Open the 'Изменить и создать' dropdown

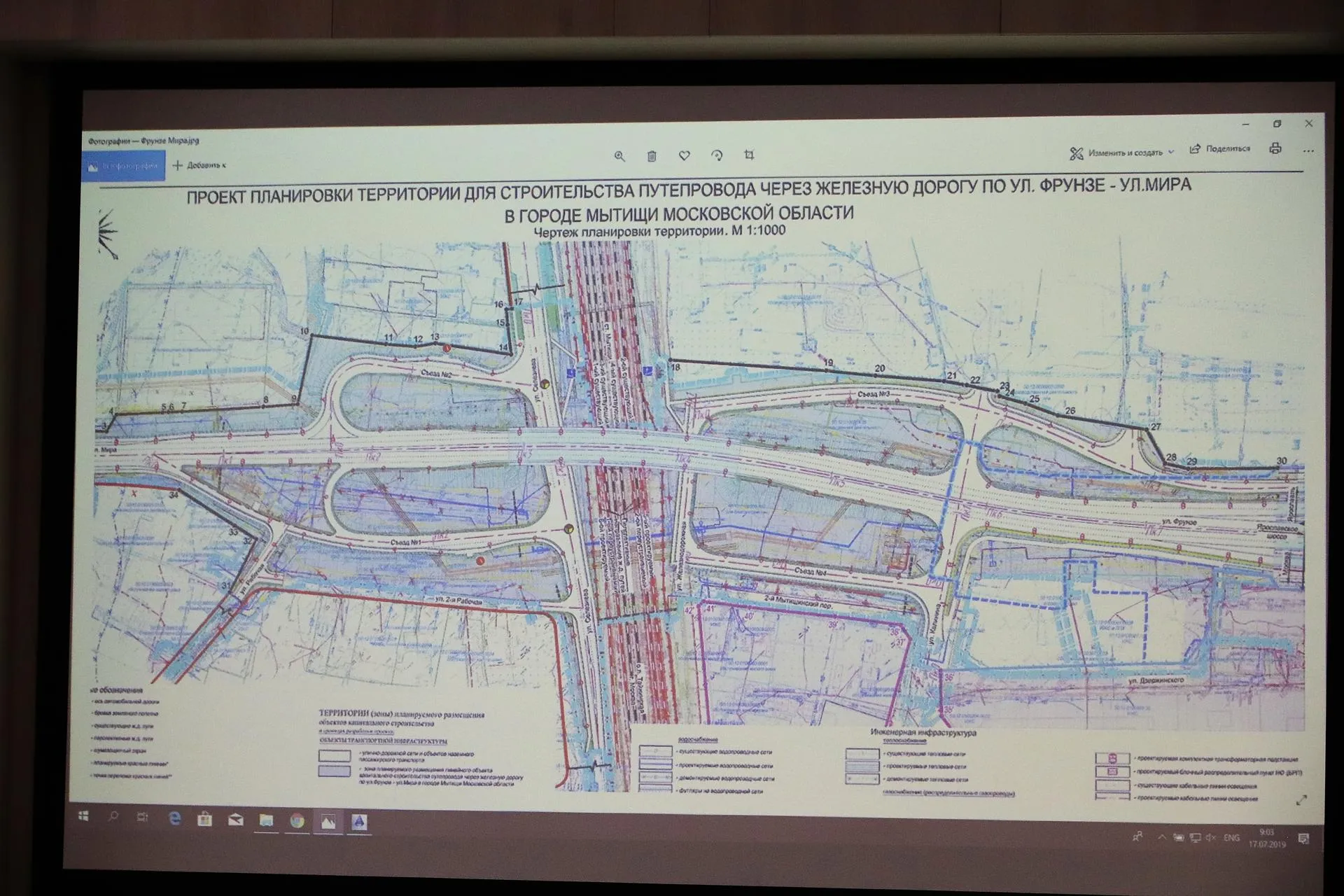tap(1122, 153)
